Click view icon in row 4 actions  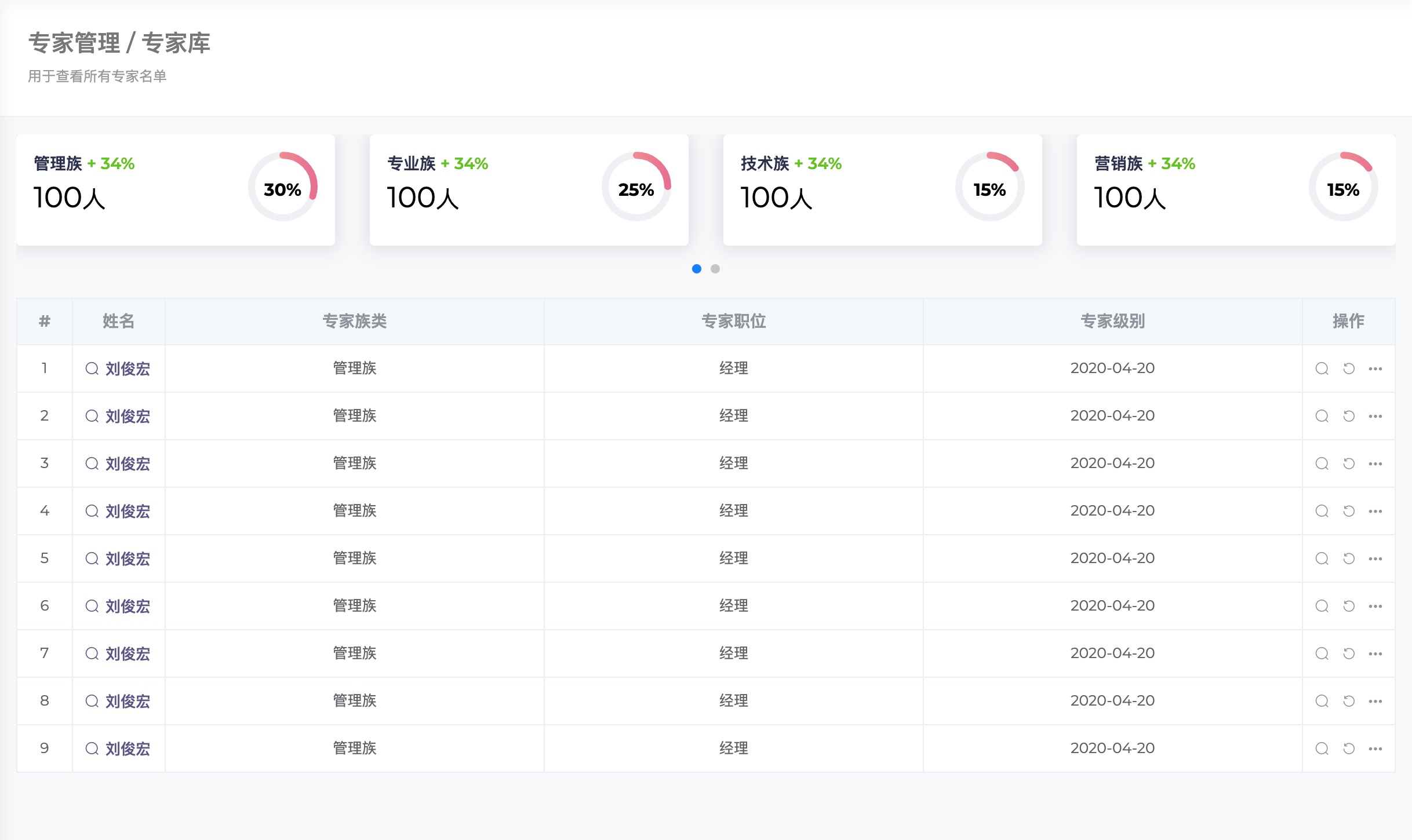[x=1322, y=511]
